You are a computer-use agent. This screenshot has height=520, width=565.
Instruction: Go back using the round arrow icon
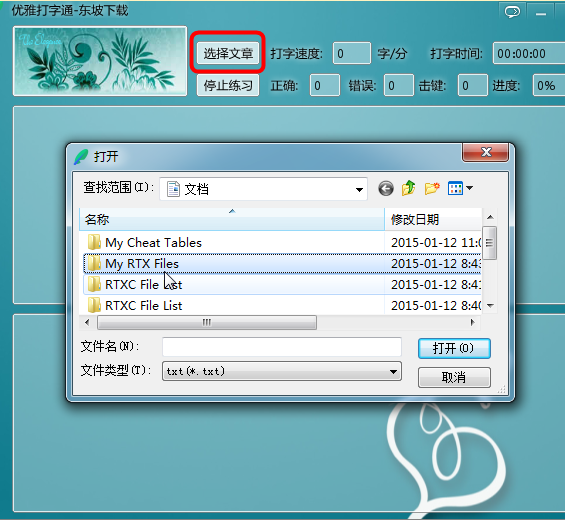click(386, 188)
